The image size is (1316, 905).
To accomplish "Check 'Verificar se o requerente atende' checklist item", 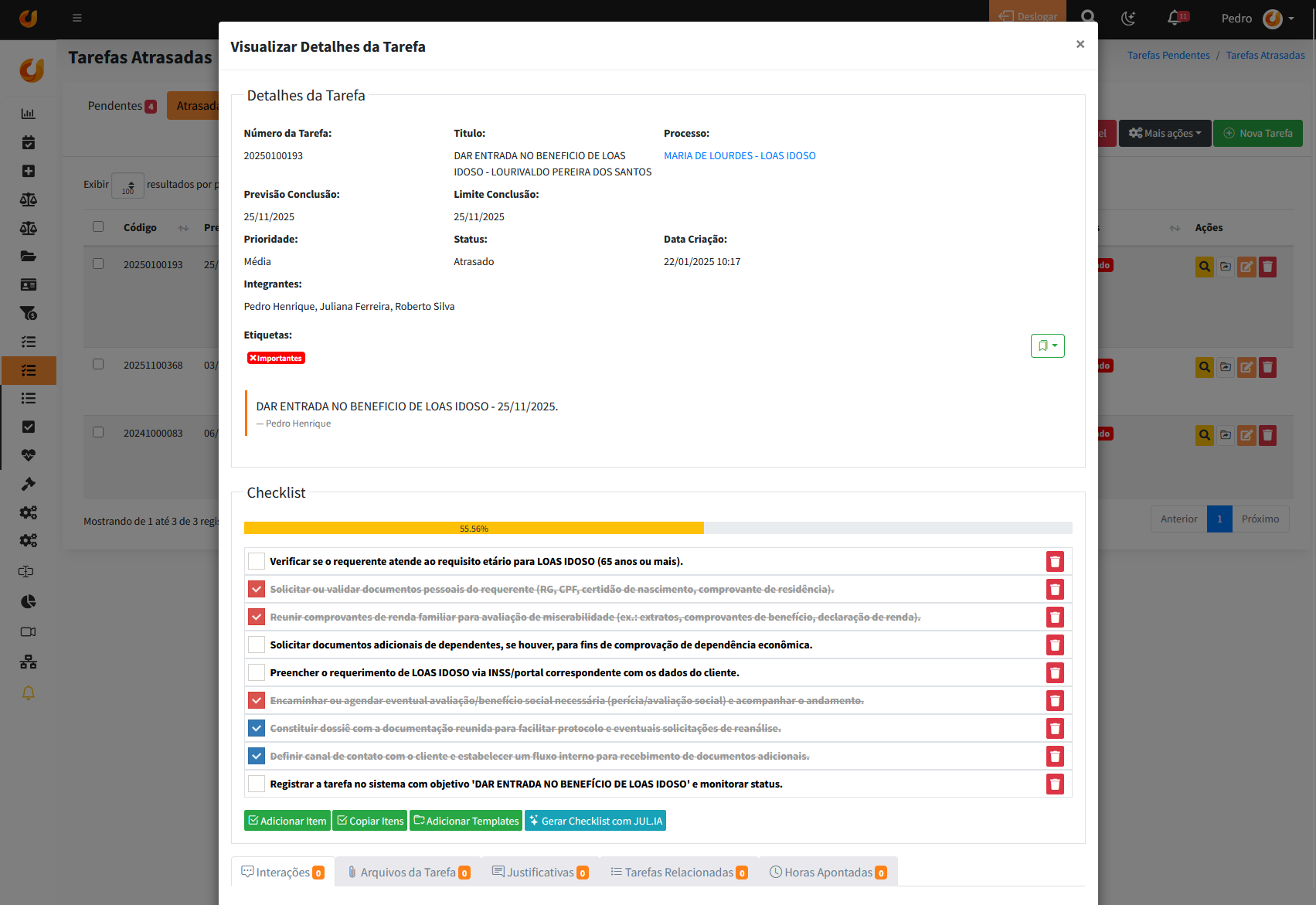I will (x=257, y=562).
